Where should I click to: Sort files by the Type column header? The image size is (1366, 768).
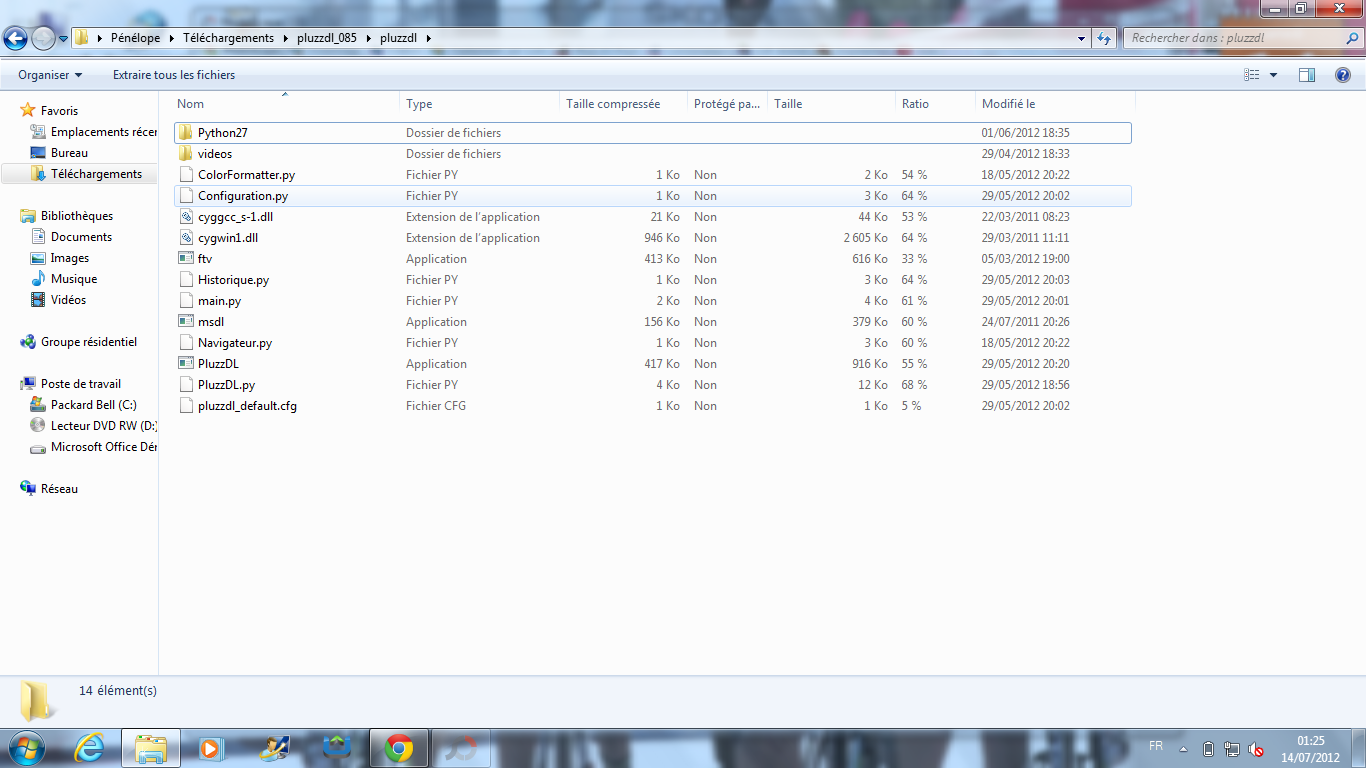pos(419,104)
